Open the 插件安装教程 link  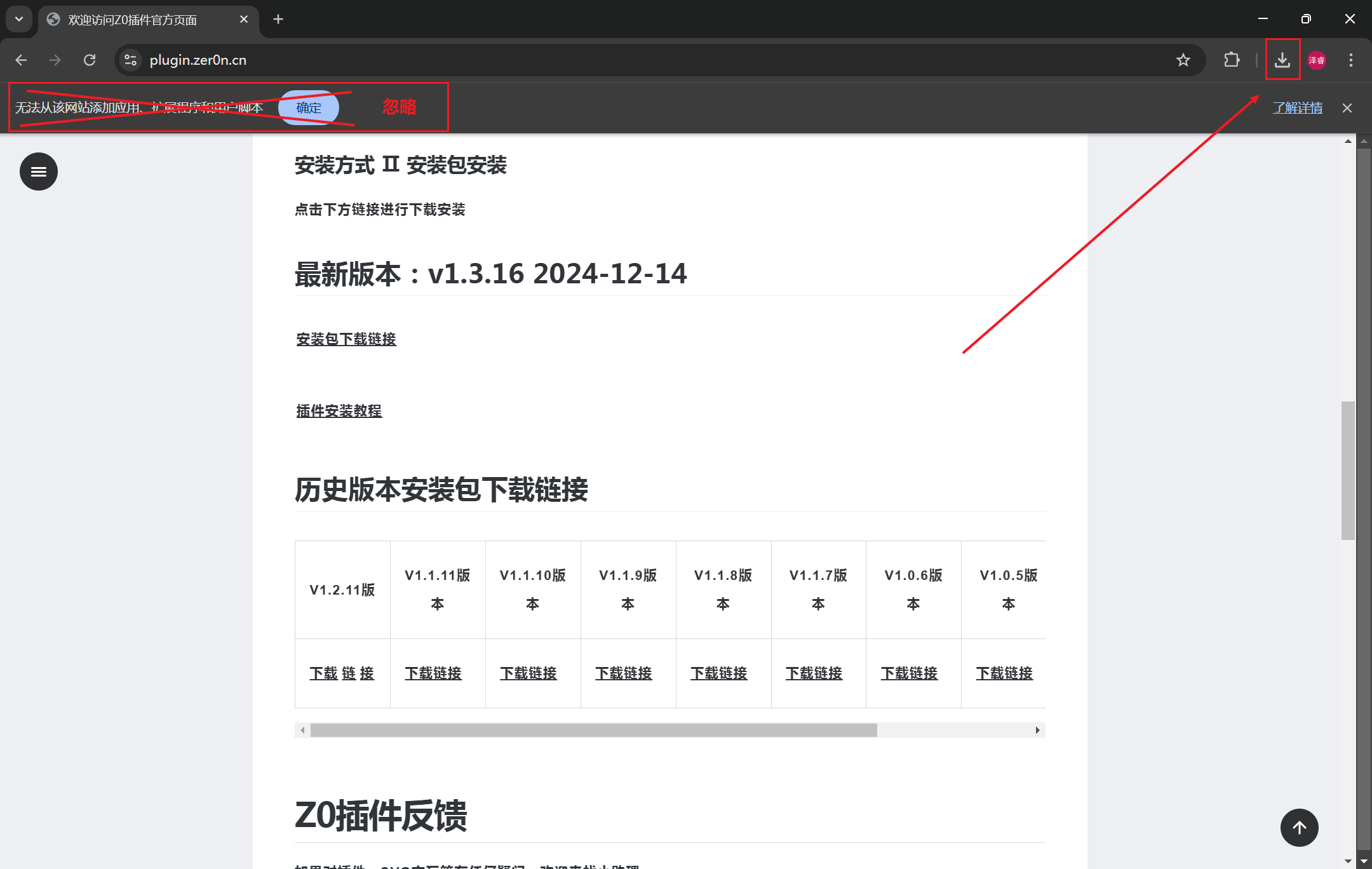click(x=339, y=411)
